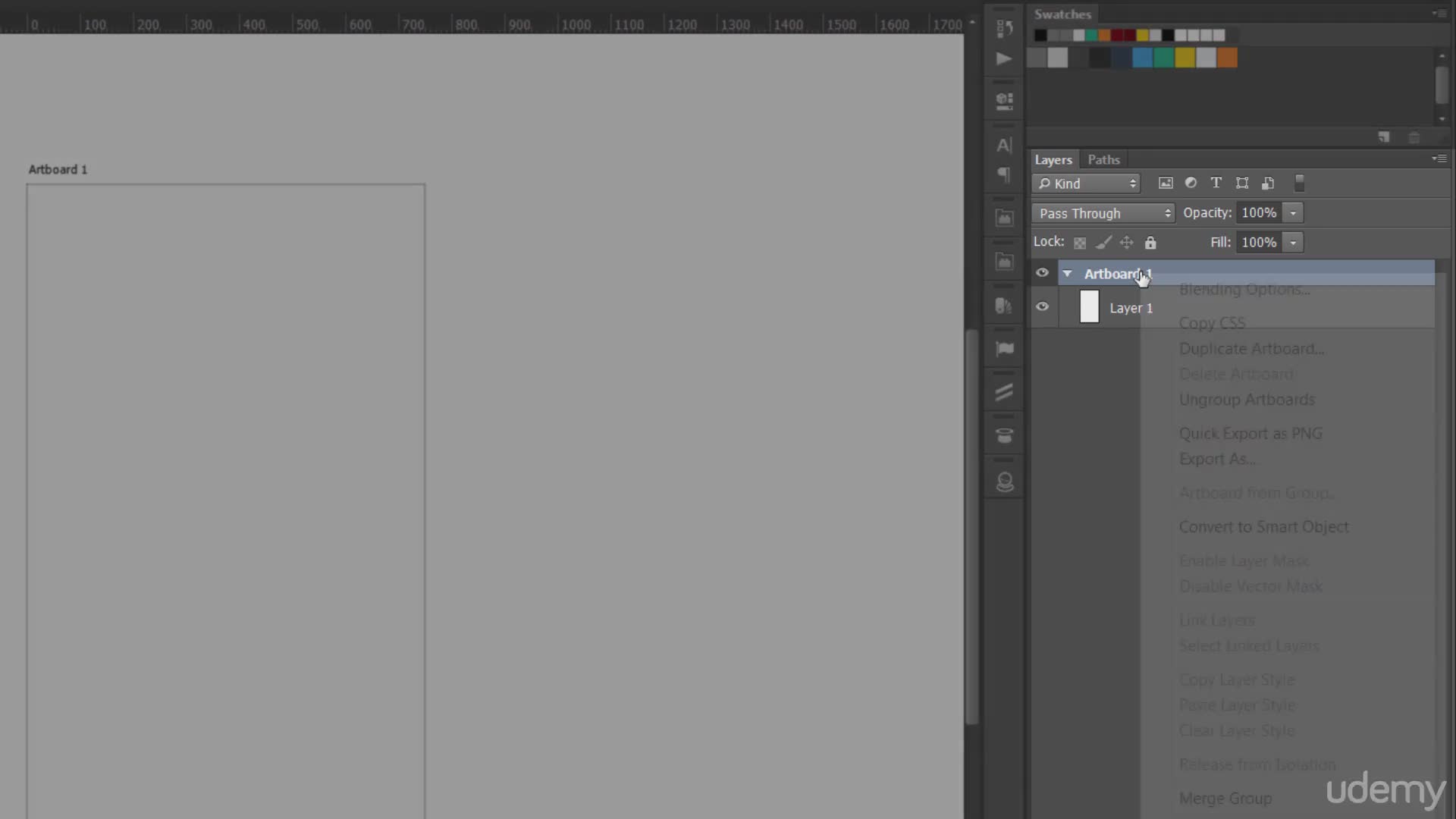Screen dimensions: 1456x819
Task: Hide Artboard 1 using its eye icon
Action: (1042, 273)
